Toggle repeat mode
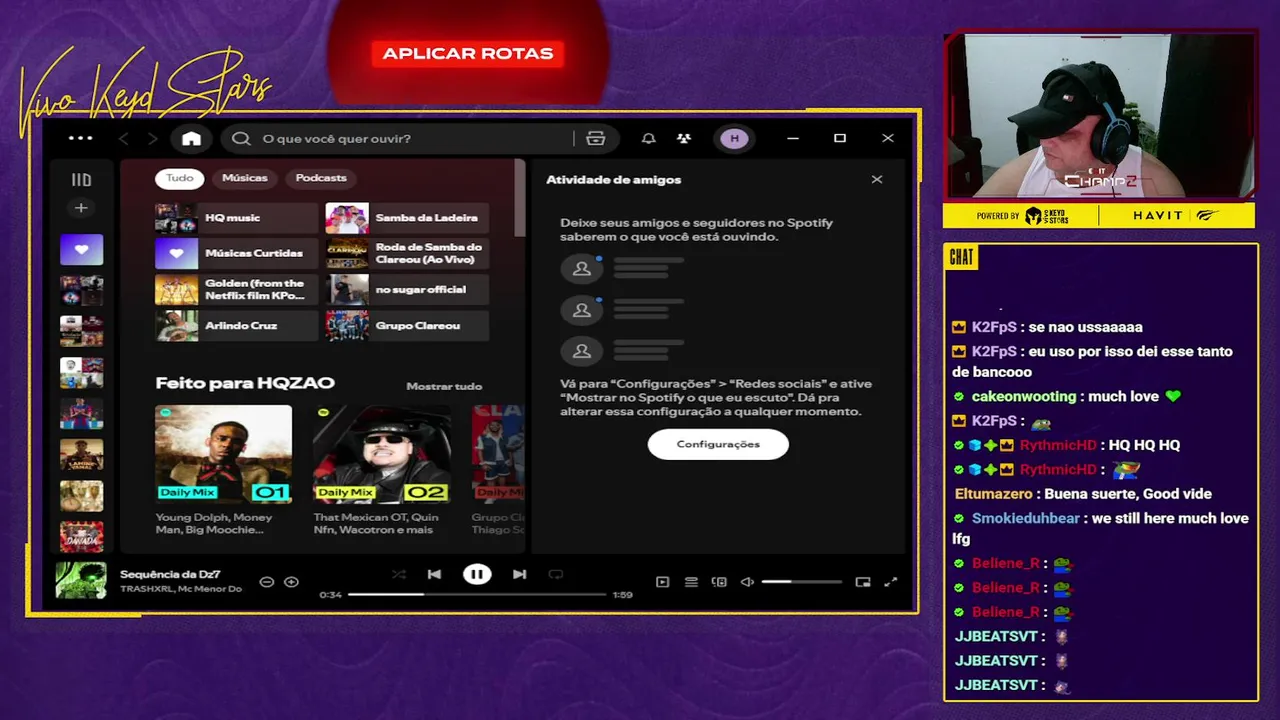The width and height of the screenshot is (1280, 720). click(556, 574)
